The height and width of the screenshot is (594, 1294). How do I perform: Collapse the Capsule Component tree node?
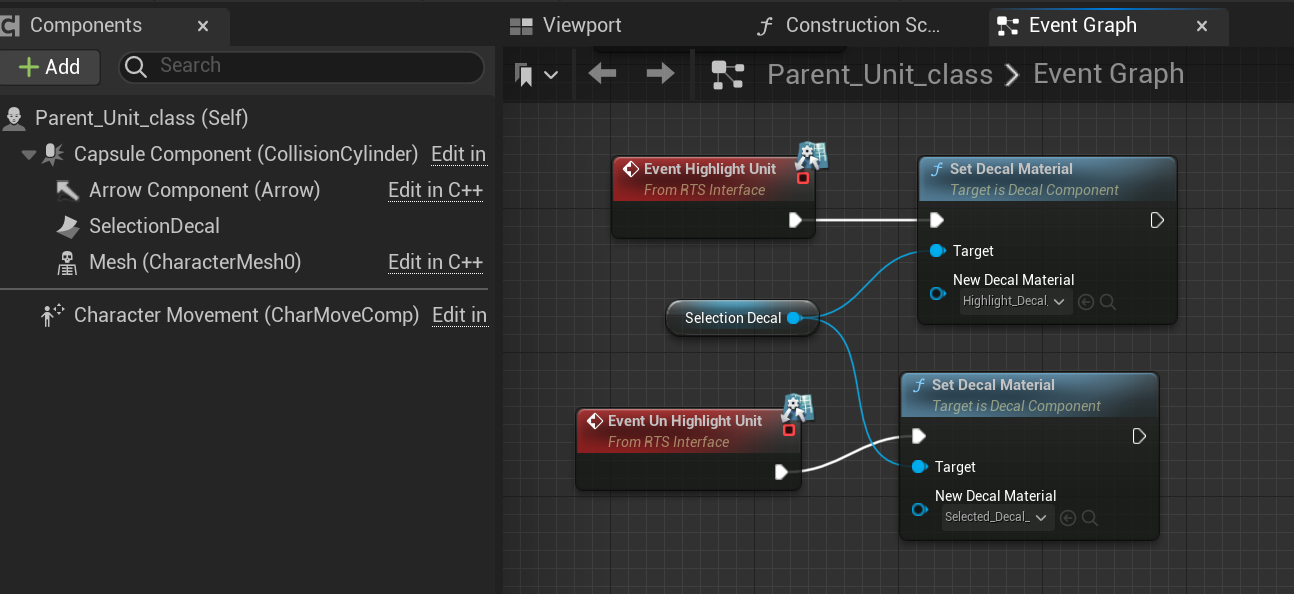point(29,155)
